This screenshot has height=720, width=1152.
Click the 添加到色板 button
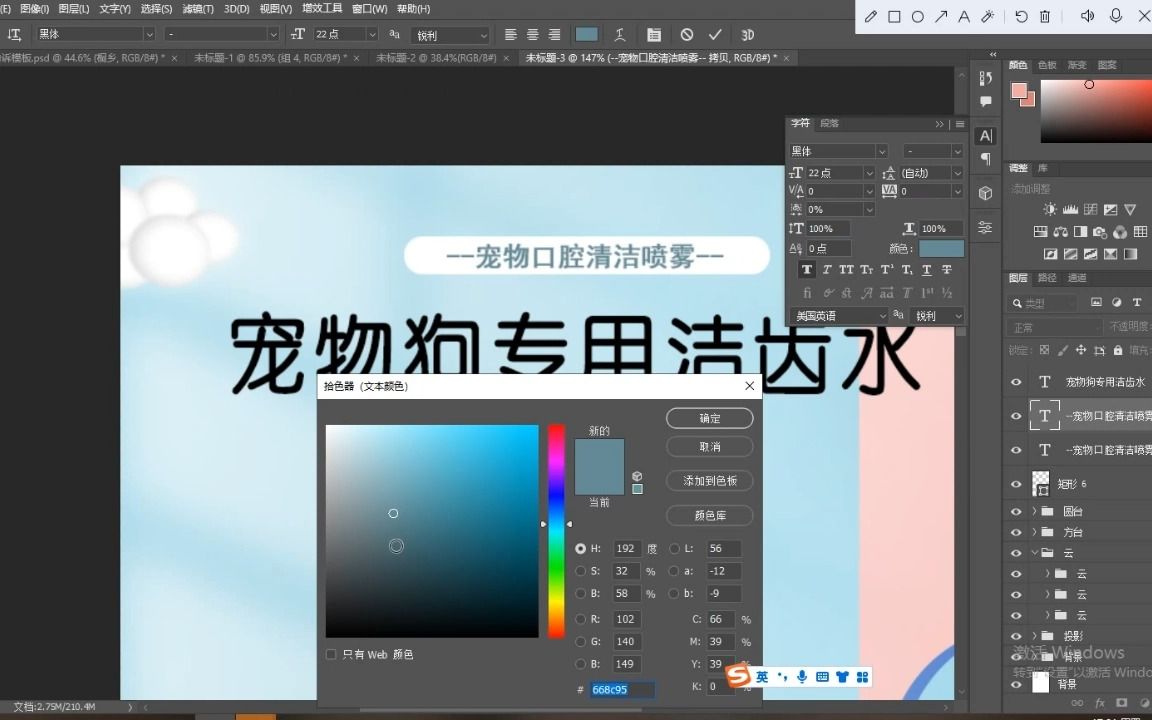pyautogui.click(x=709, y=480)
